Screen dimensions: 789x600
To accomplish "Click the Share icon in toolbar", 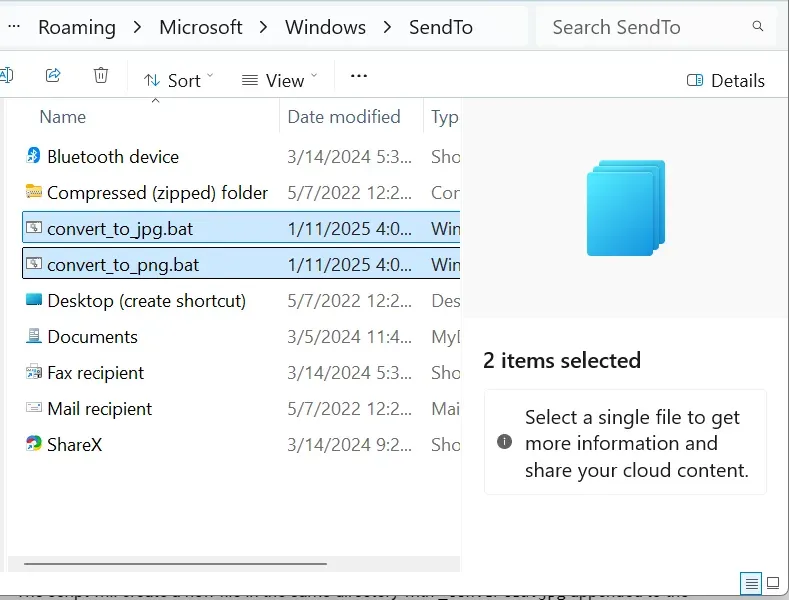I will point(53,76).
